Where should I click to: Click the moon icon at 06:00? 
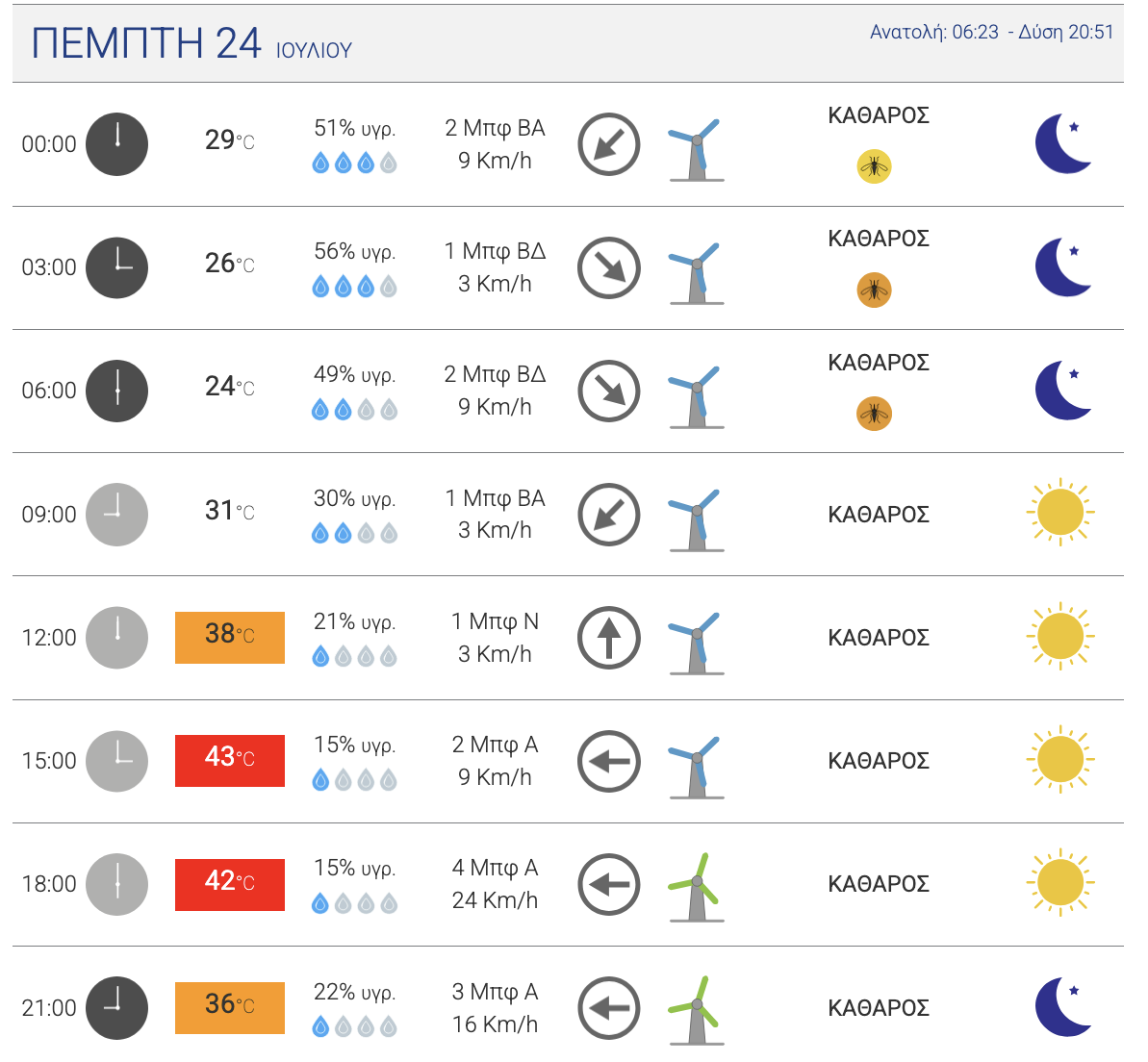tap(1062, 391)
